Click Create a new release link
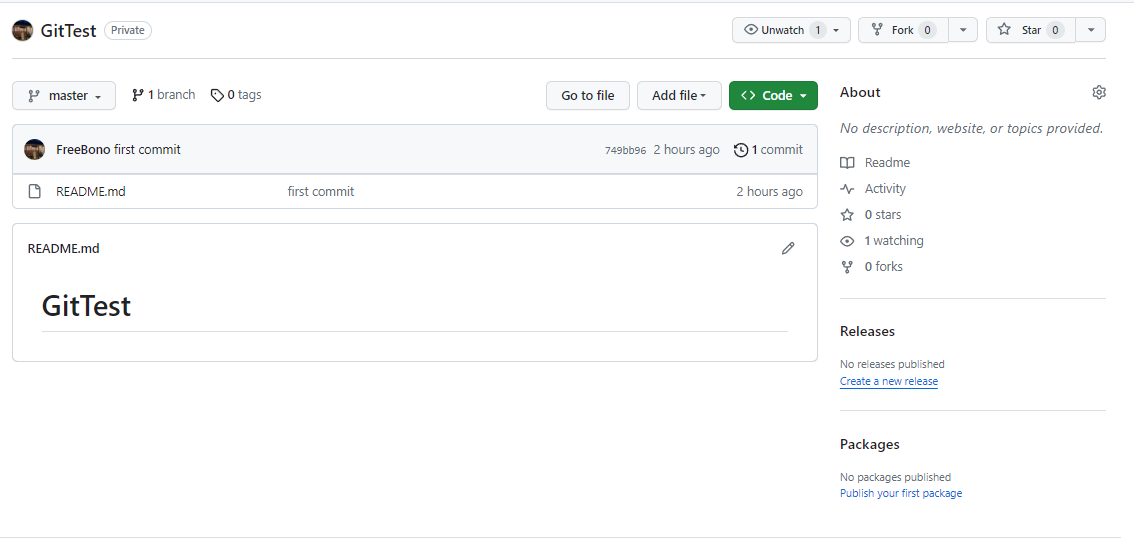The width and height of the screenshot is (1134, 553). (889, 381)
